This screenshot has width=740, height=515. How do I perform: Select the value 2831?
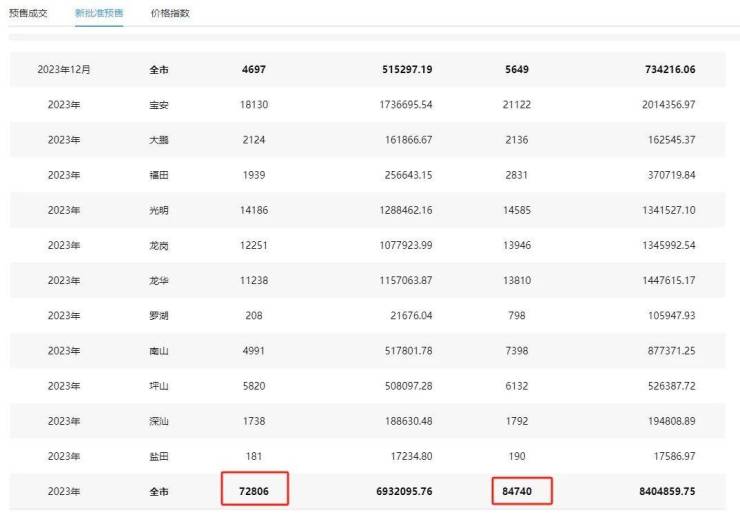(x=517, y=175)
